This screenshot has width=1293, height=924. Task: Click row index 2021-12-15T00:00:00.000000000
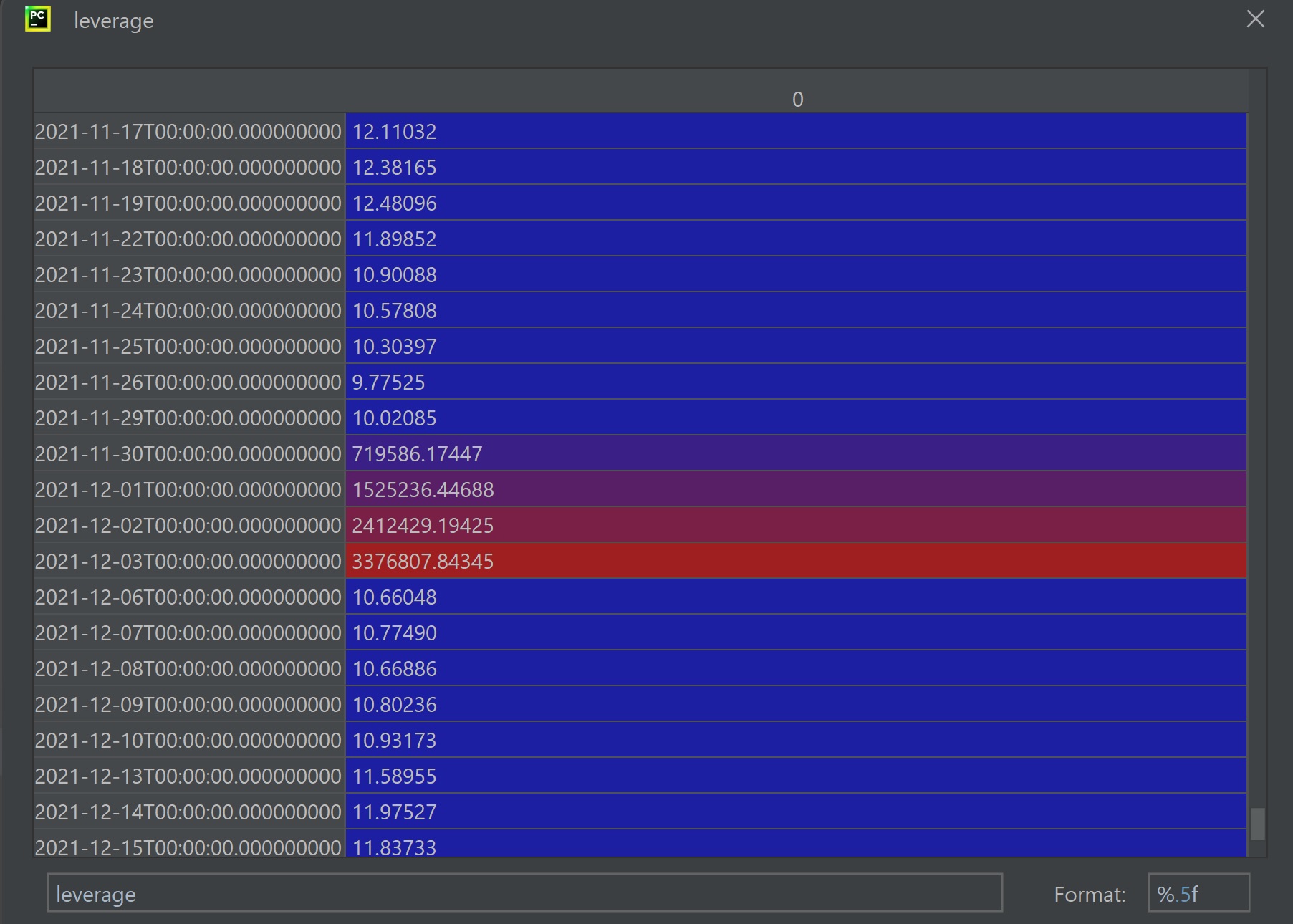tap(189, 844)
